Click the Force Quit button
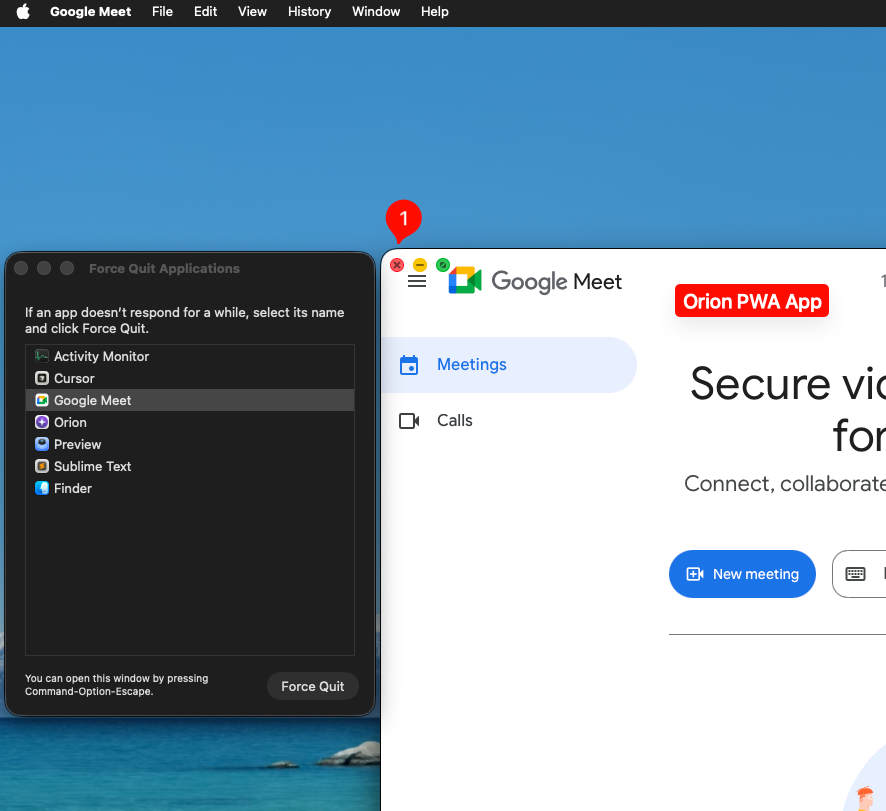 click(312, 686)
